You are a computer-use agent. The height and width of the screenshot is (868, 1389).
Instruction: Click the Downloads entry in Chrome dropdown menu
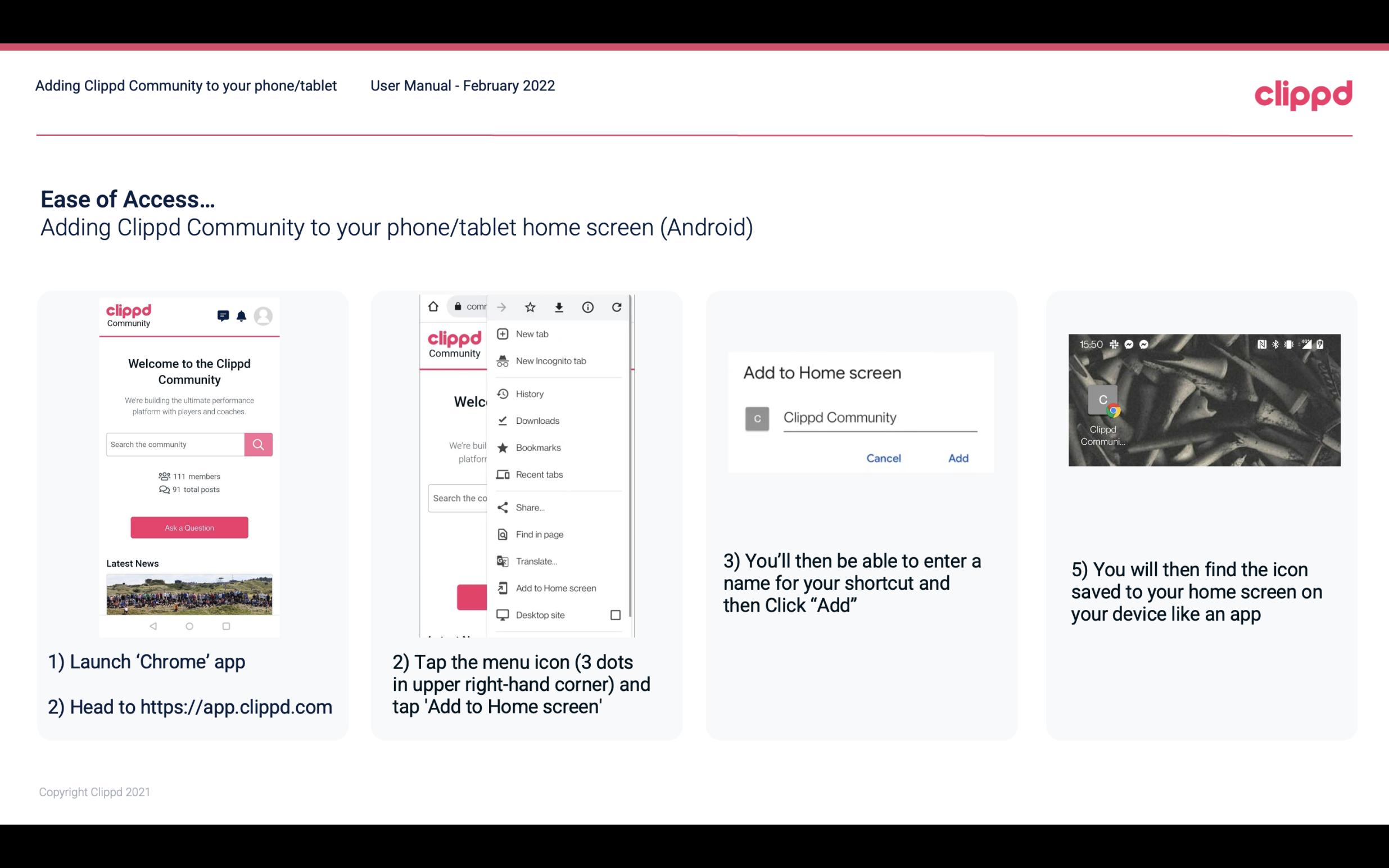click(x=536, y=420)
